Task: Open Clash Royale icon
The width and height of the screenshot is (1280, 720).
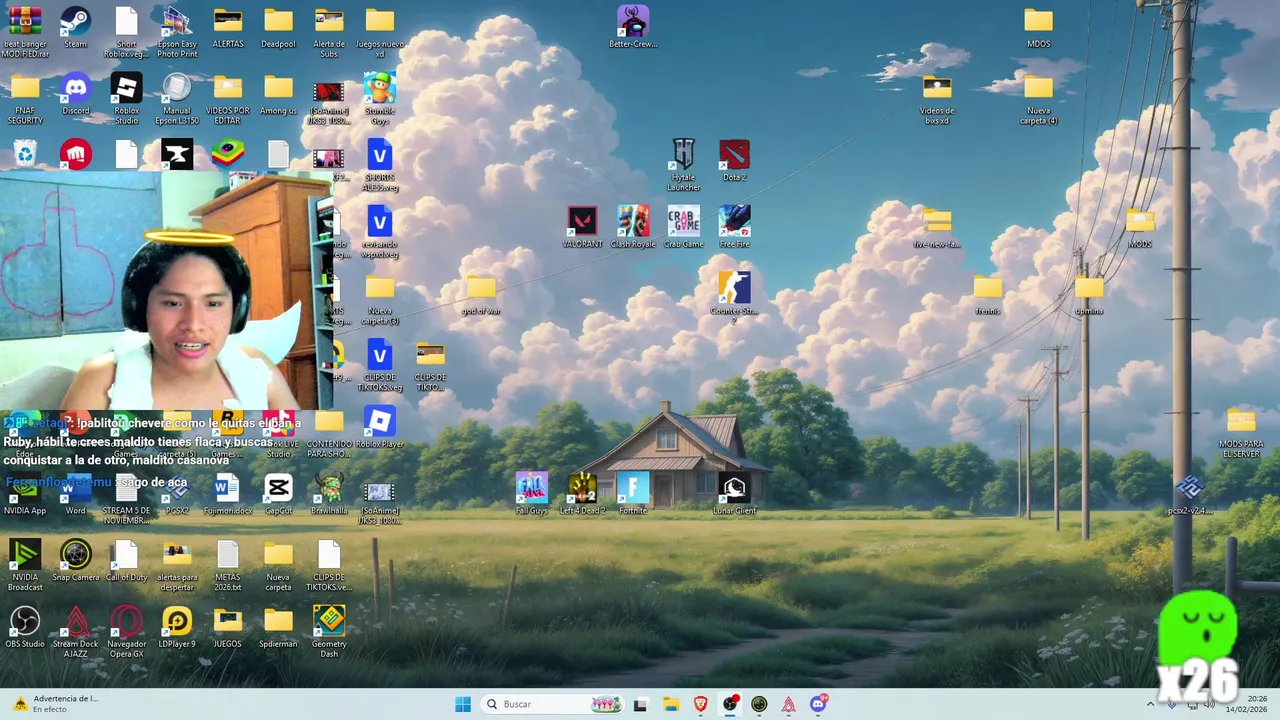Action: (x=633, y=227)
